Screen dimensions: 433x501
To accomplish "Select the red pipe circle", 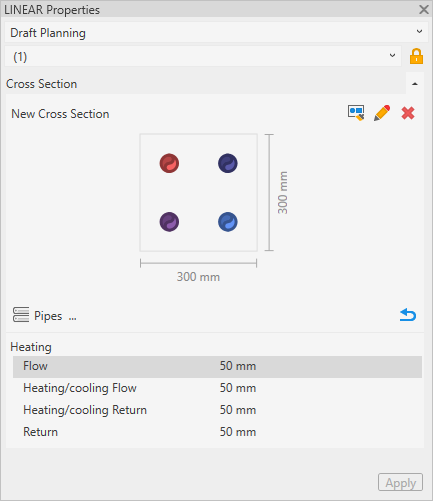I will [x=169, y=163].
